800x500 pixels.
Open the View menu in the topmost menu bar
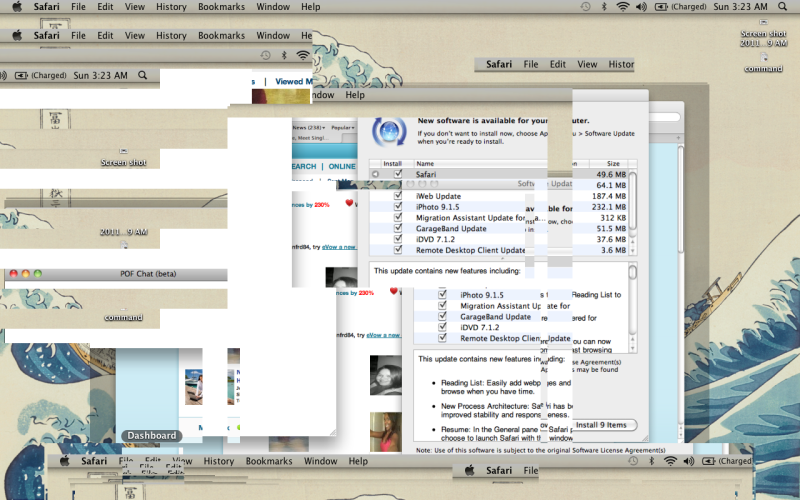pos(135,7)
